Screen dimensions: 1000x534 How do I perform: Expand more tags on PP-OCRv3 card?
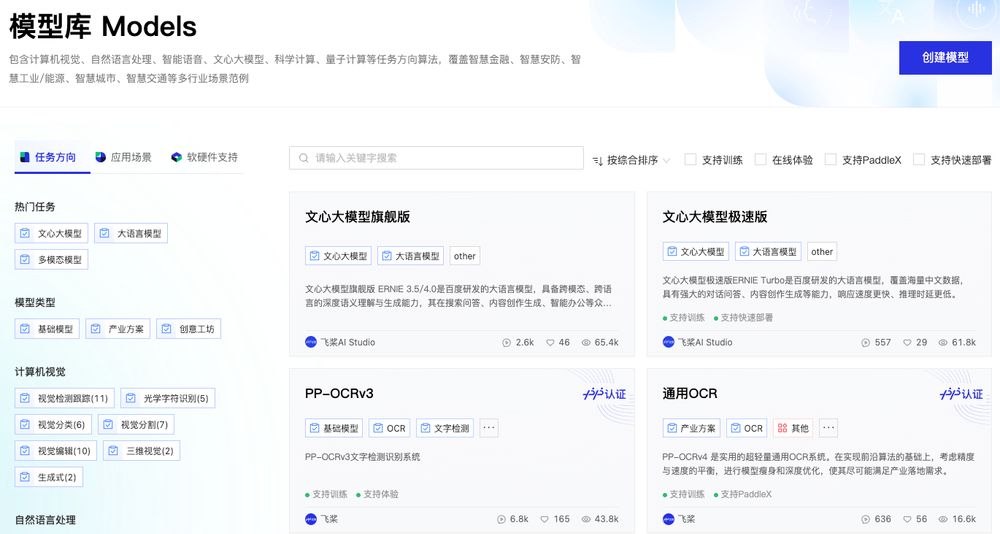(x=489, y=428)
